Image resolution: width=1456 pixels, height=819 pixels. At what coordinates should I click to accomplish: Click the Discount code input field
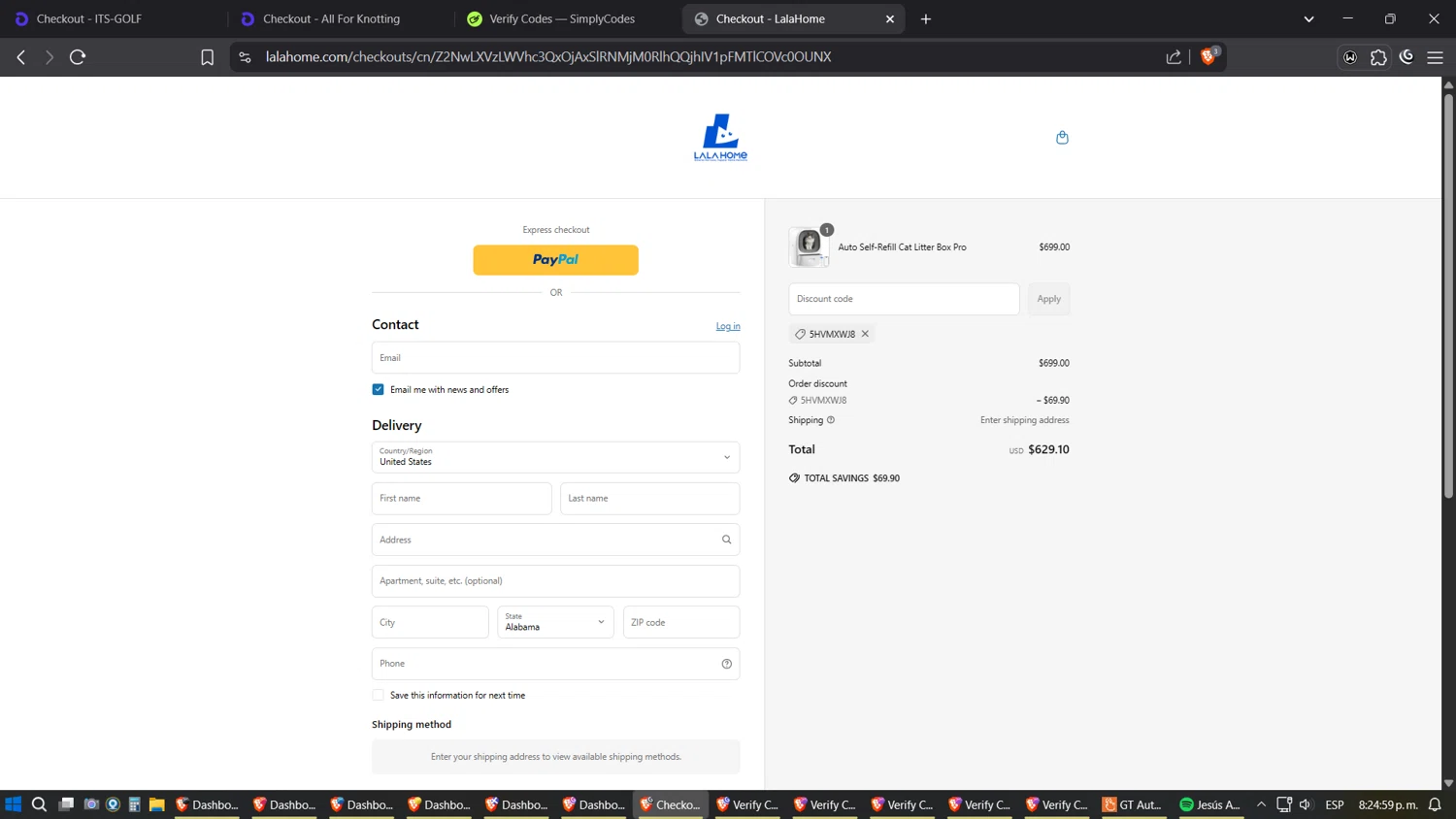[x=903, y=299]
